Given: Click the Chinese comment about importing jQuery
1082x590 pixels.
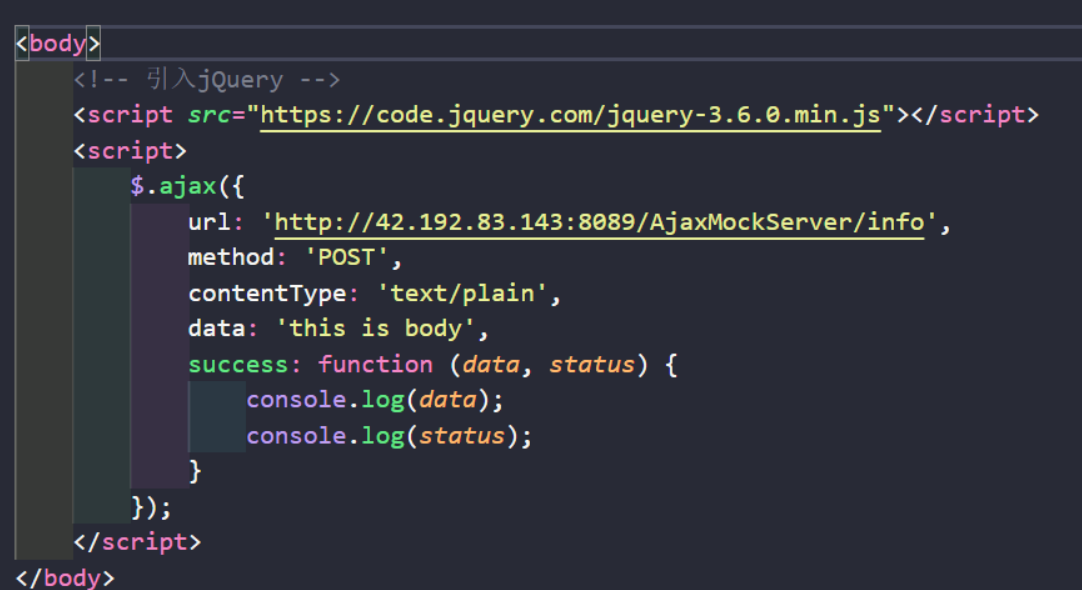Looking at the screenshot, I should pyautogui.click(x=207, y=80).
